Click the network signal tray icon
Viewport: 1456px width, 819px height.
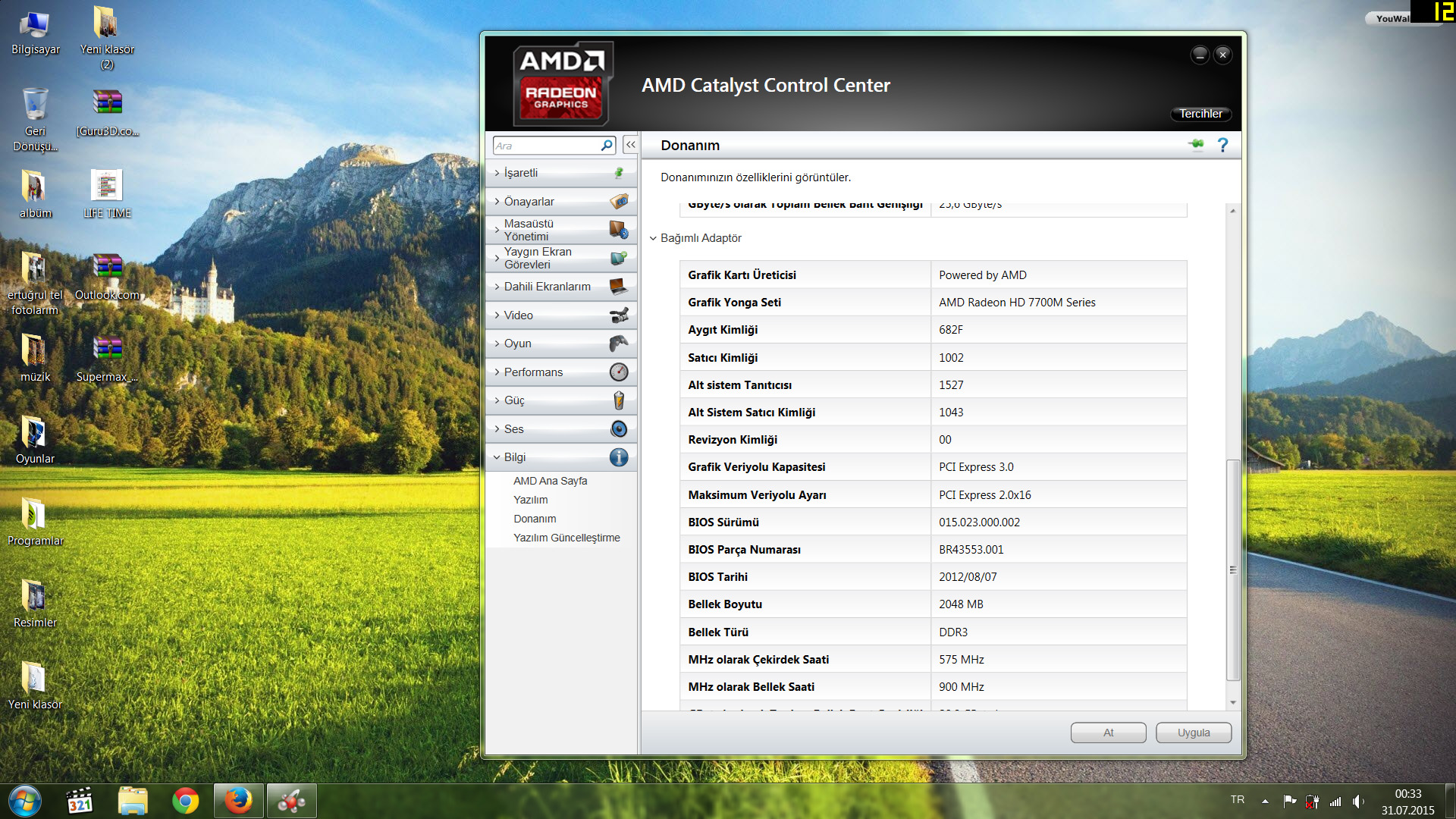pos(1335,801)
